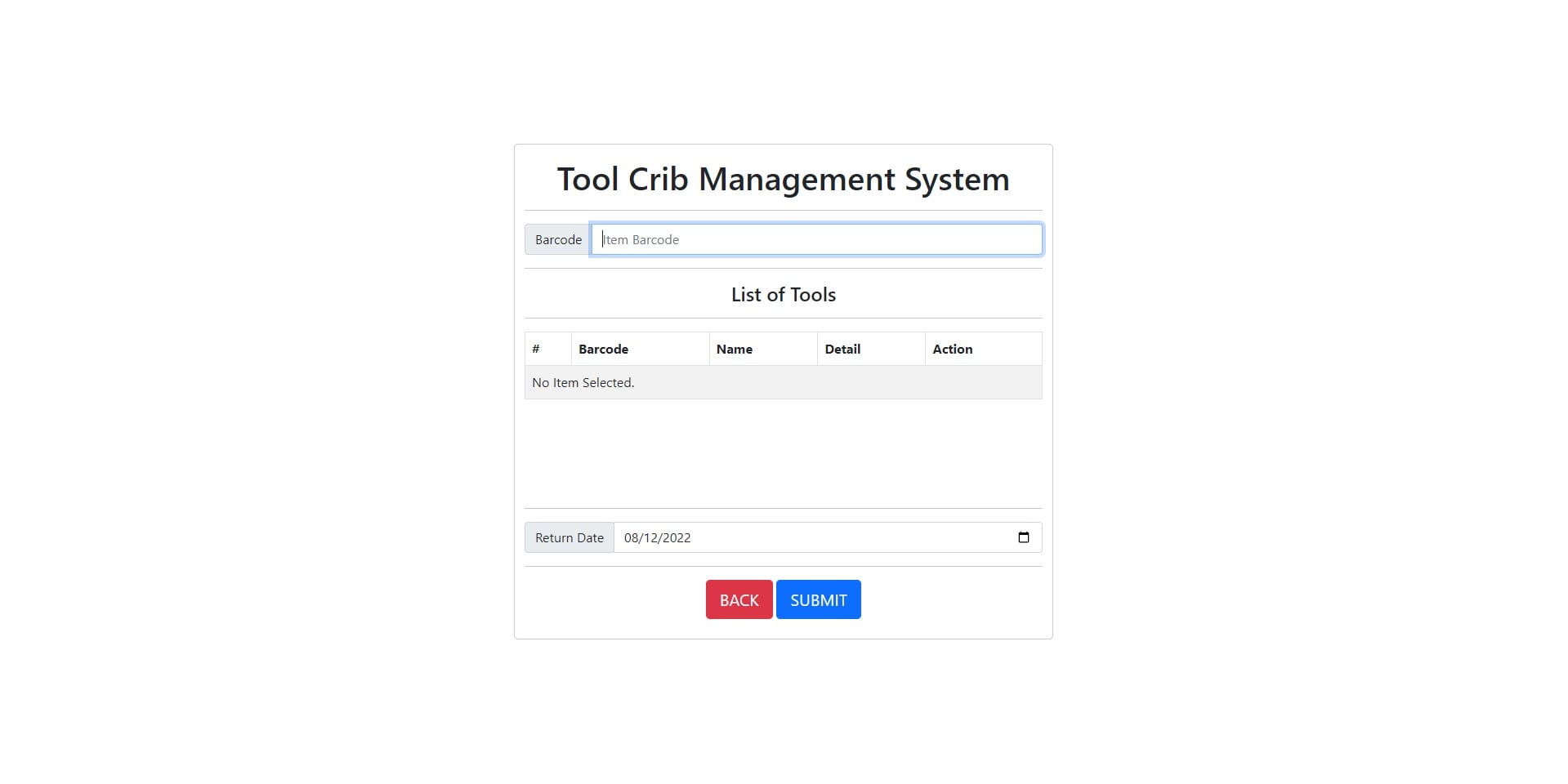Image resolution: width=1568 pixels, height=784 pixels.
Task: Click the Return Date label
Action: tap(569, 537)
